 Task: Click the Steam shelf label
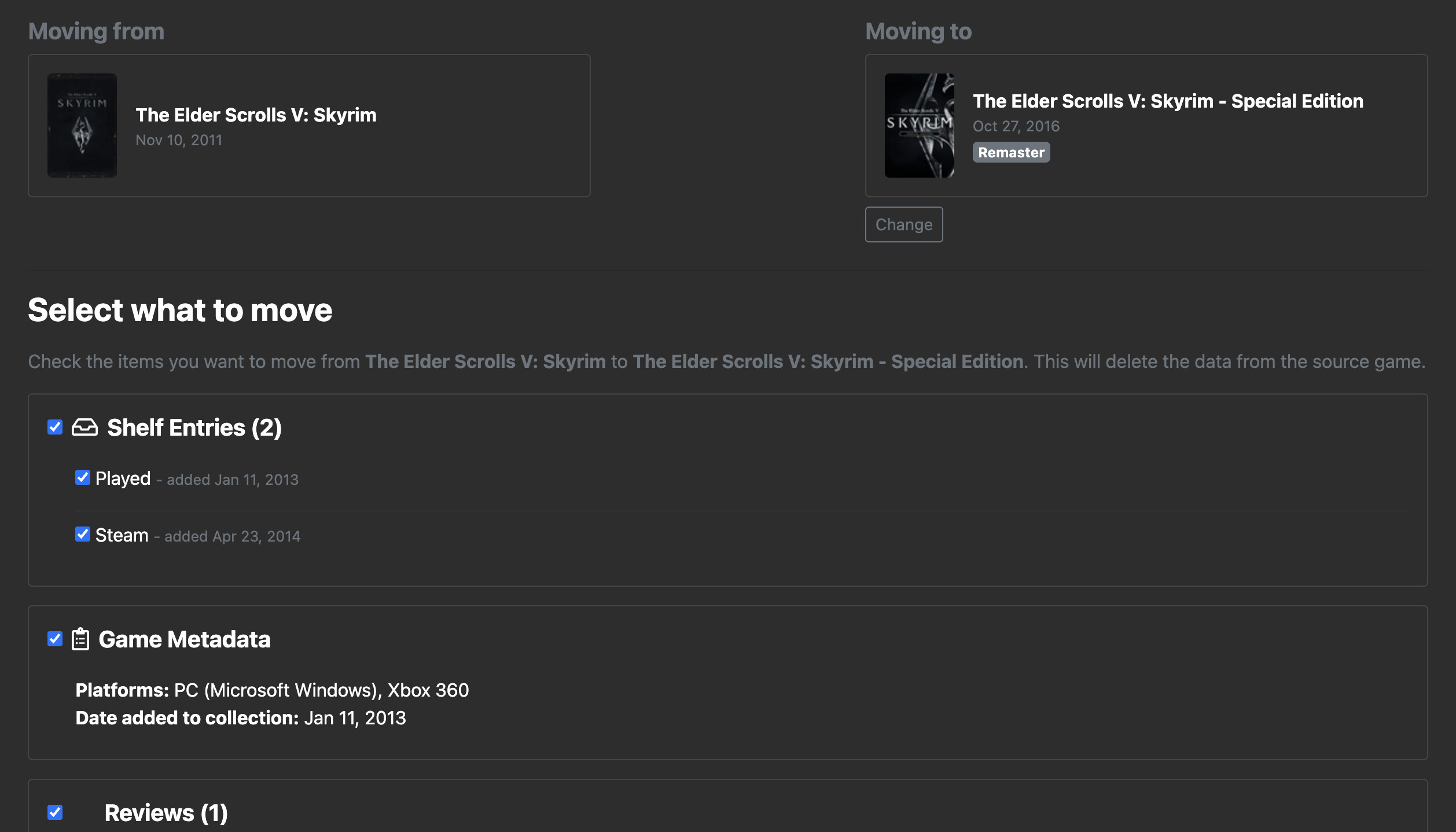pyautogui.click(x=122, y=535)
